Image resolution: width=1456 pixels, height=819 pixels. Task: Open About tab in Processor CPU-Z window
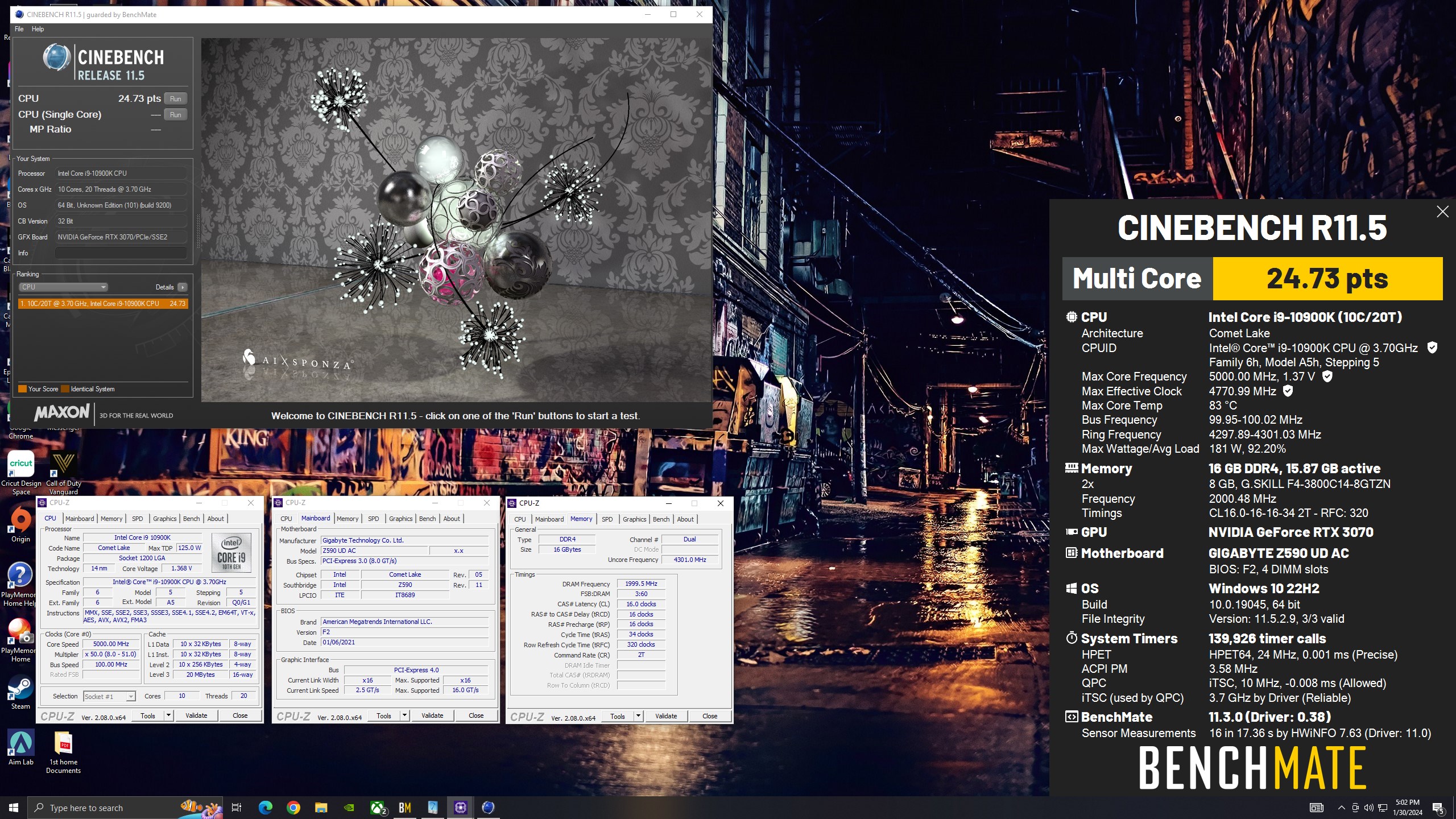215,519
